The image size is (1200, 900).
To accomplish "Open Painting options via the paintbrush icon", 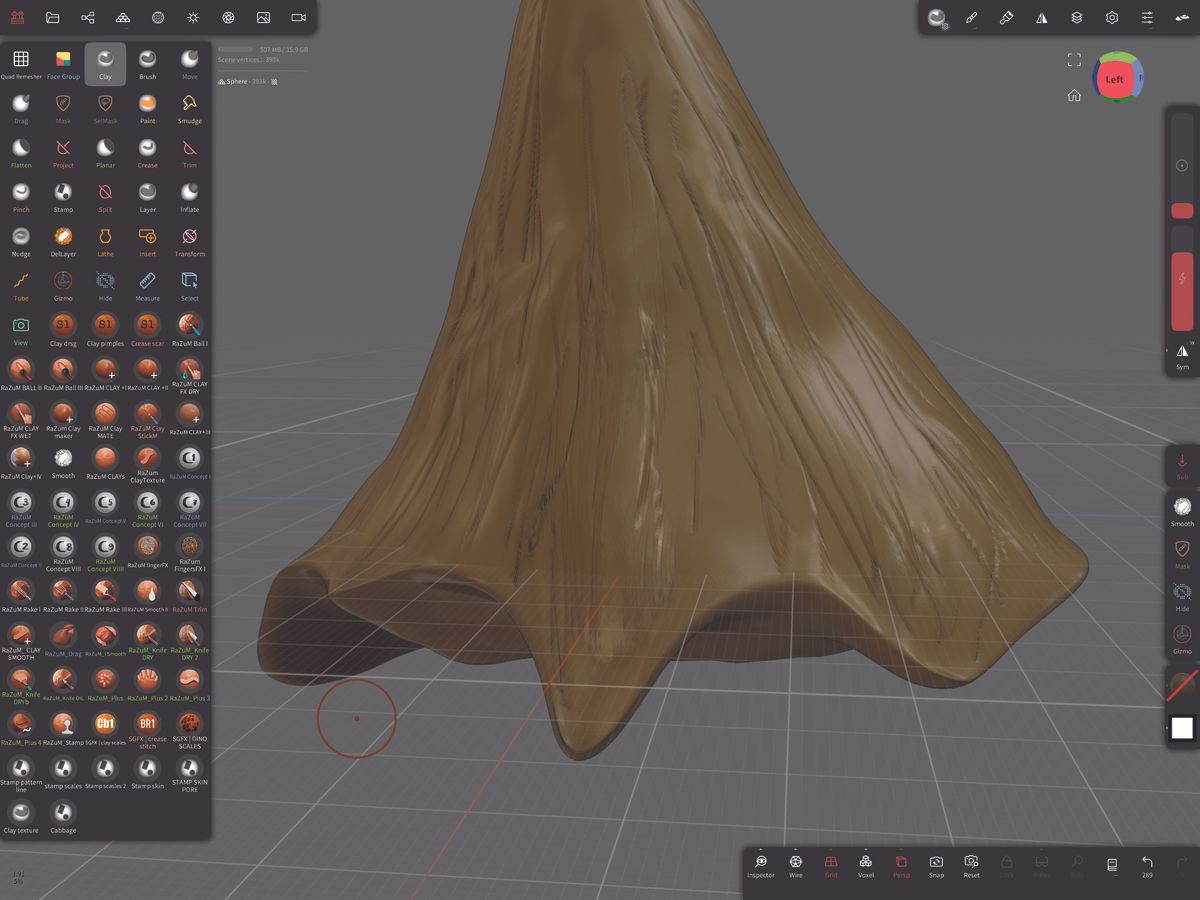I will (971, 17).
